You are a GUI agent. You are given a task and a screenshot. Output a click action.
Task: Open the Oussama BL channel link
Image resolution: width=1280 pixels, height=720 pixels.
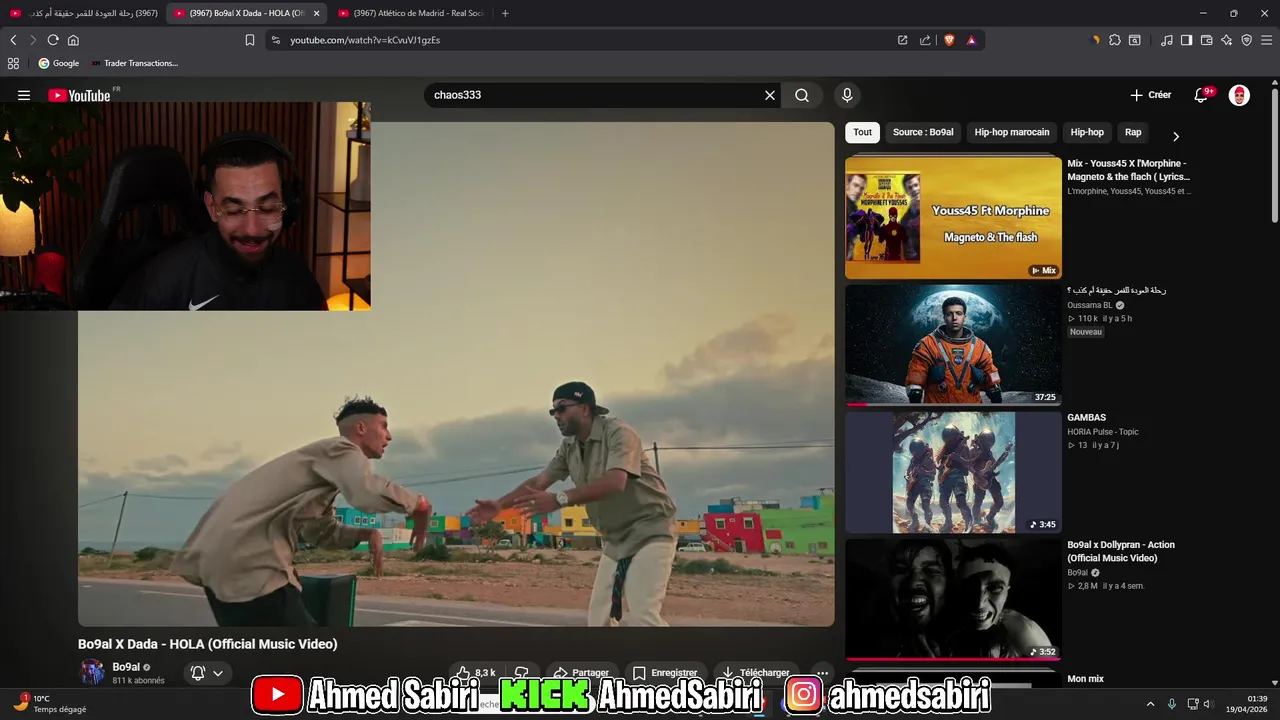(1090, 305)
